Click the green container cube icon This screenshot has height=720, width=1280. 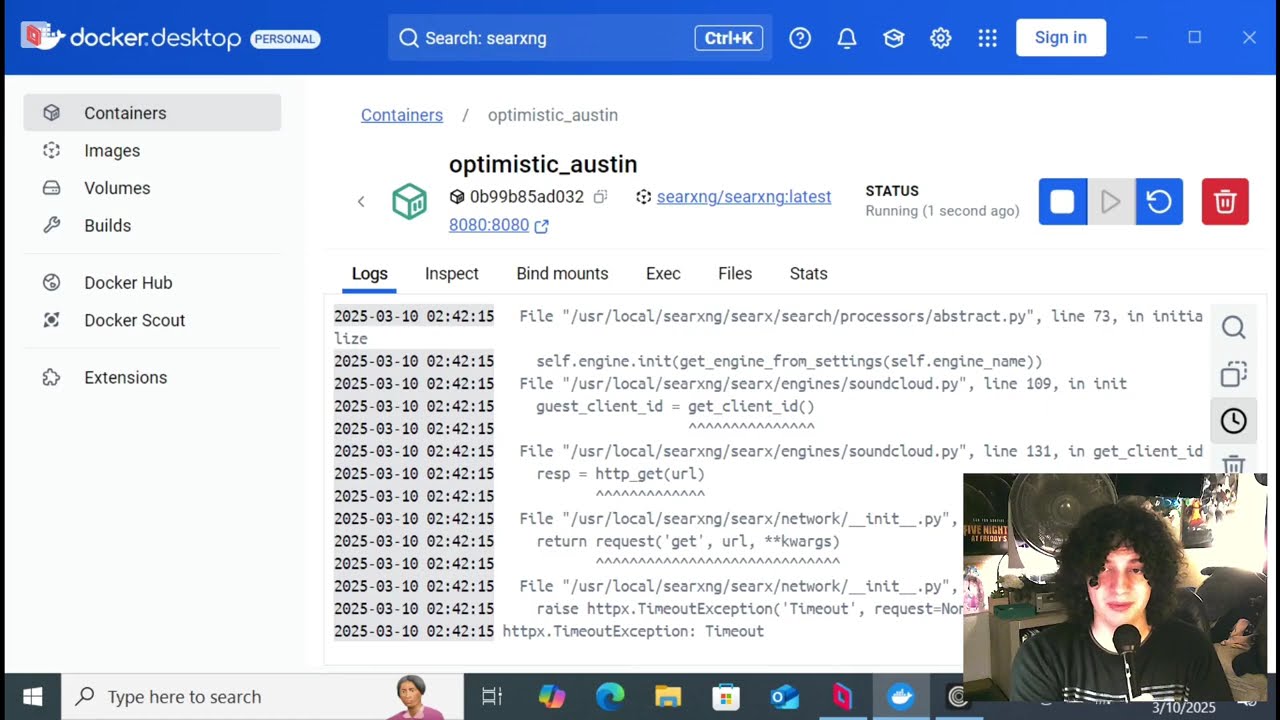pos(409,201)
